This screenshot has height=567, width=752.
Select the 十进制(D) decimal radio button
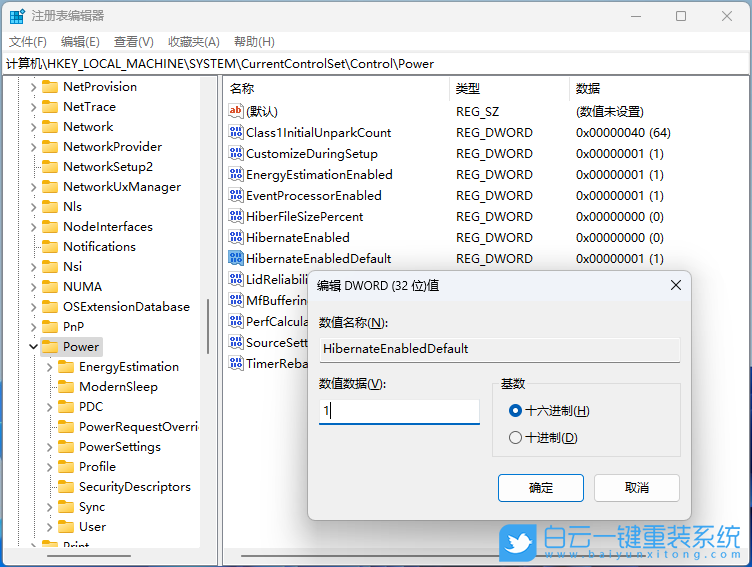[515, 437]
